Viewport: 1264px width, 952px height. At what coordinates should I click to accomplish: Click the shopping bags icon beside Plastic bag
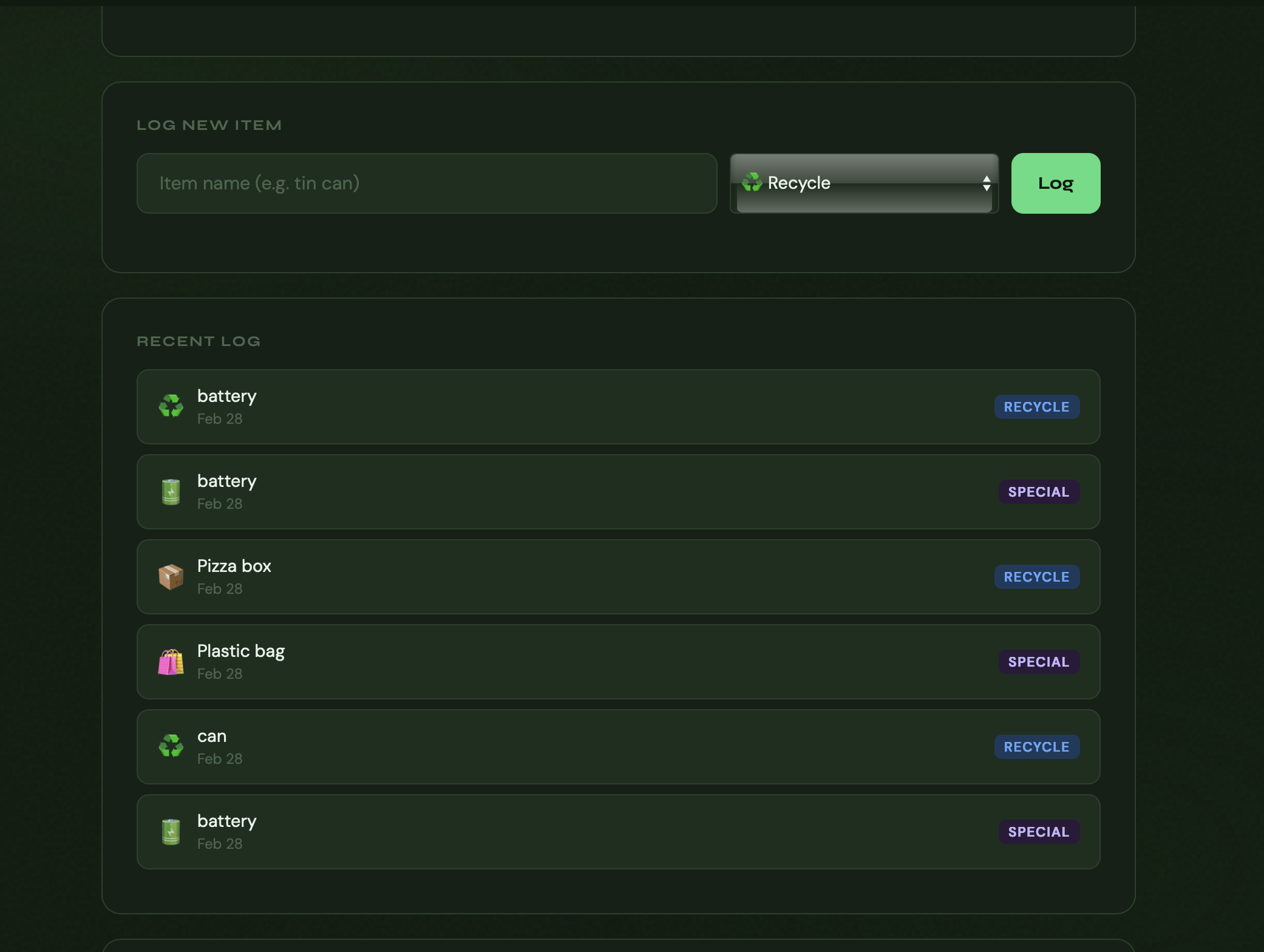171,662
